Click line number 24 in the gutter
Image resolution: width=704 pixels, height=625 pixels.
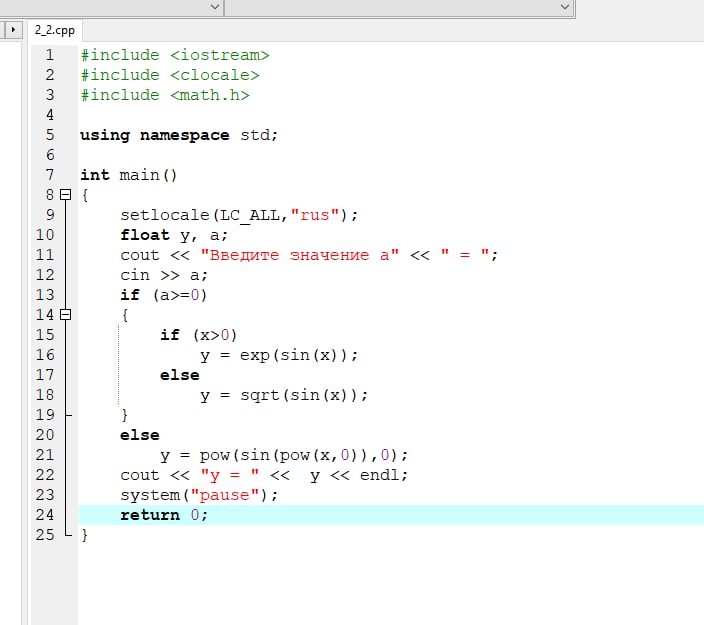(x=45, y=515)
